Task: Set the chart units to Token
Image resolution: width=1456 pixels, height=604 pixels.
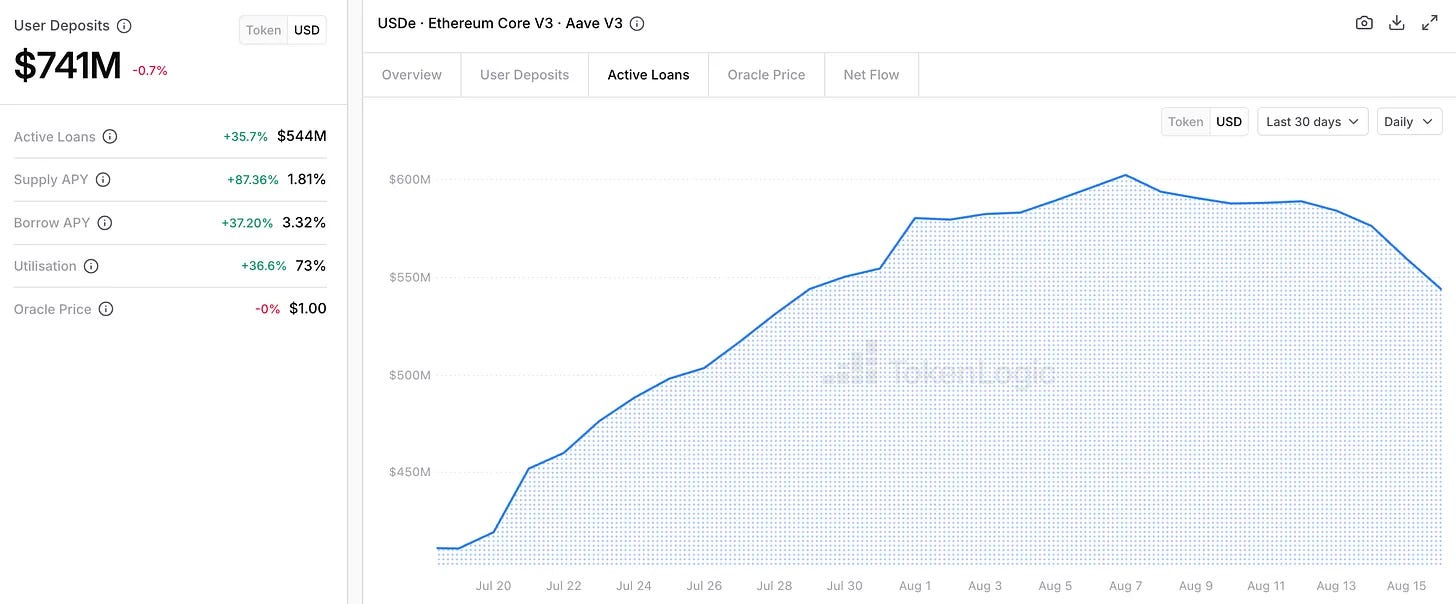Action: click(x=1186, y=122)
